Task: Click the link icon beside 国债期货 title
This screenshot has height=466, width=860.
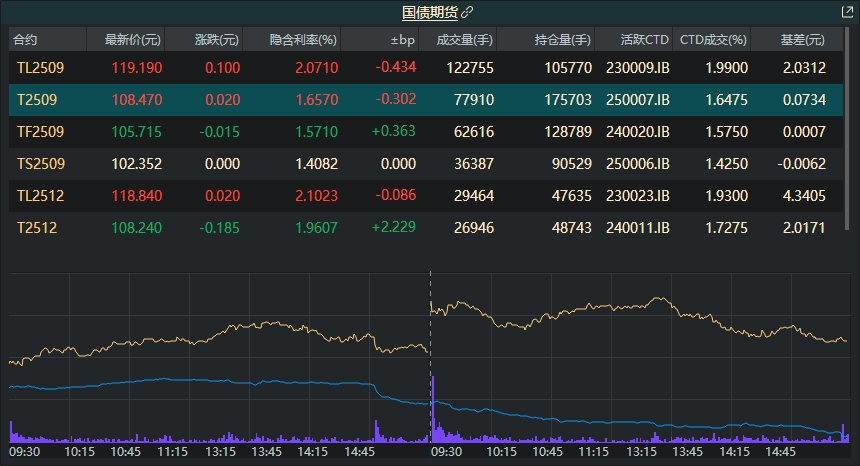Action: [x=467, y=12]
